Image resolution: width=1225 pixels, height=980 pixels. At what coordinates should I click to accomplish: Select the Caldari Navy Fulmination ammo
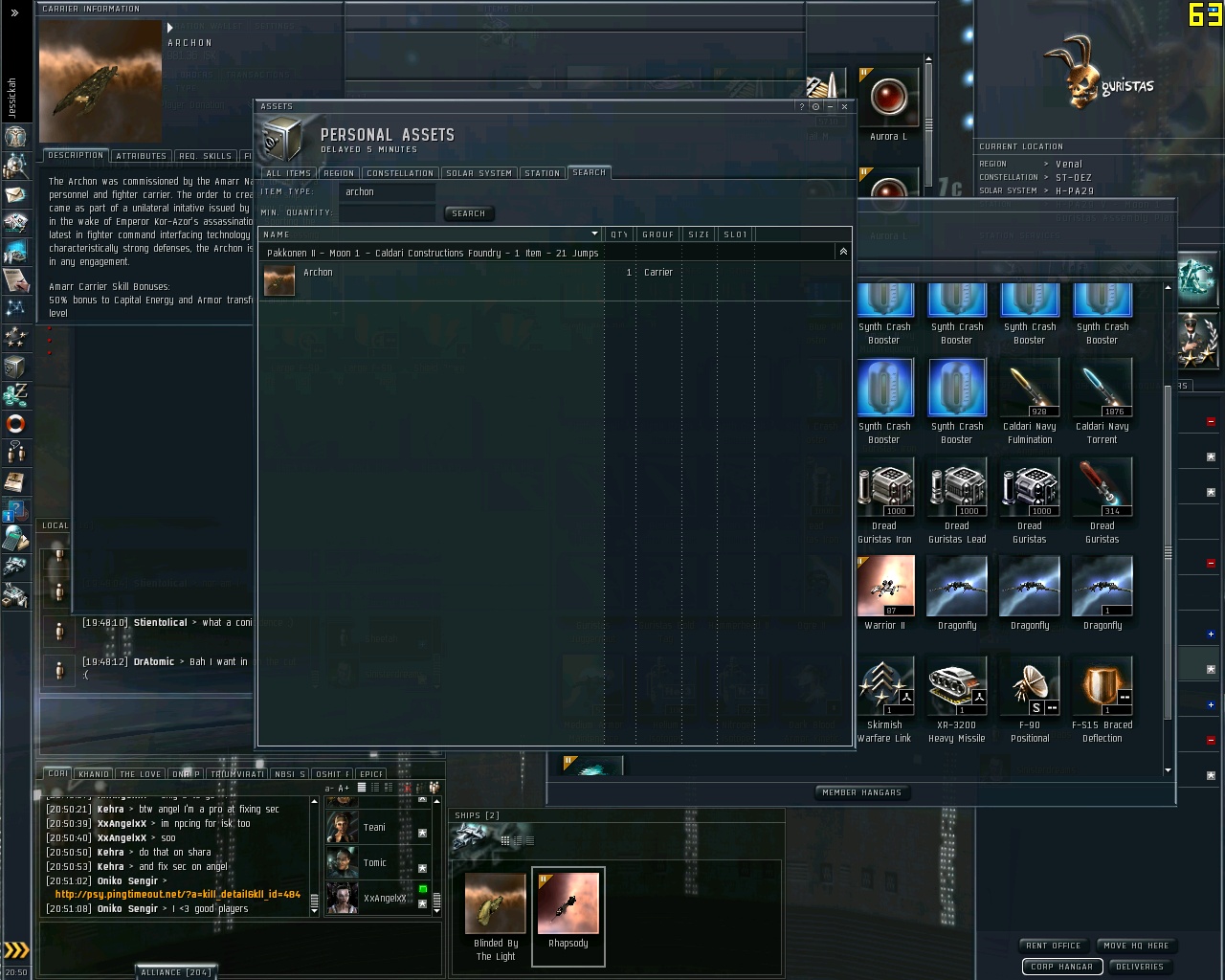pos(1030,402)
